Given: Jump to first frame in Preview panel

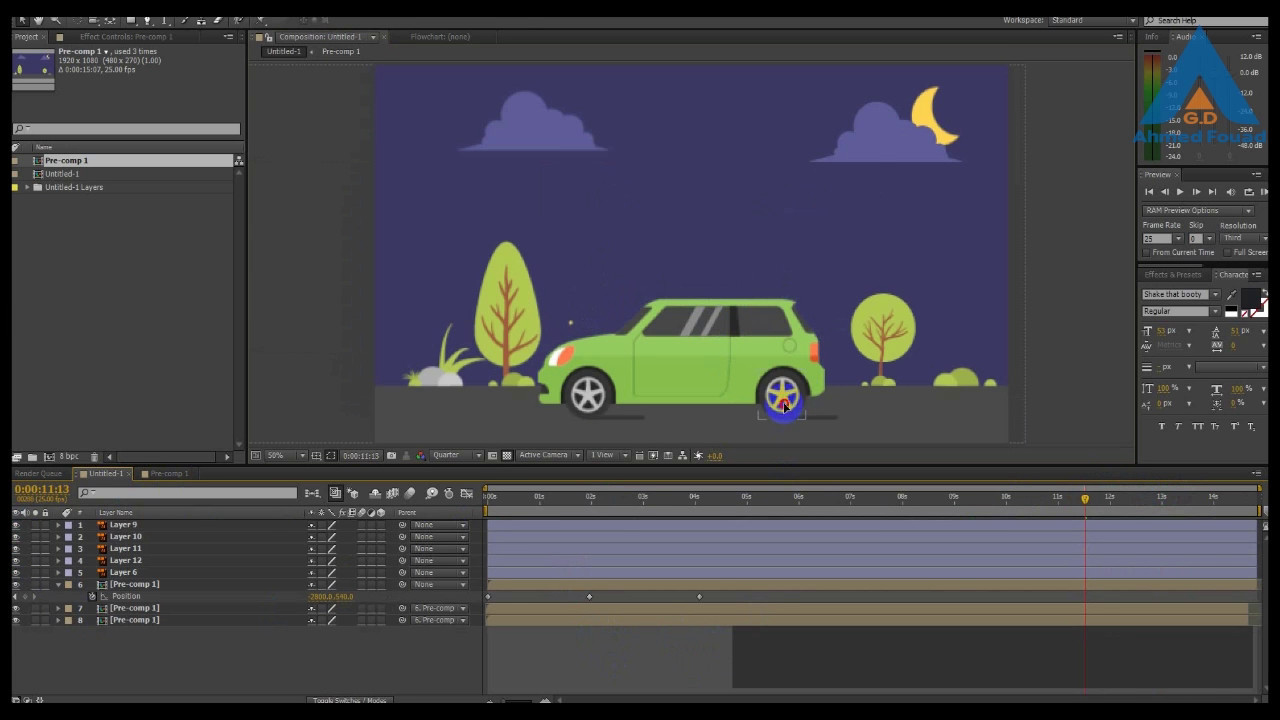Looking at the screenshot, I should [x=1149, y=192].
